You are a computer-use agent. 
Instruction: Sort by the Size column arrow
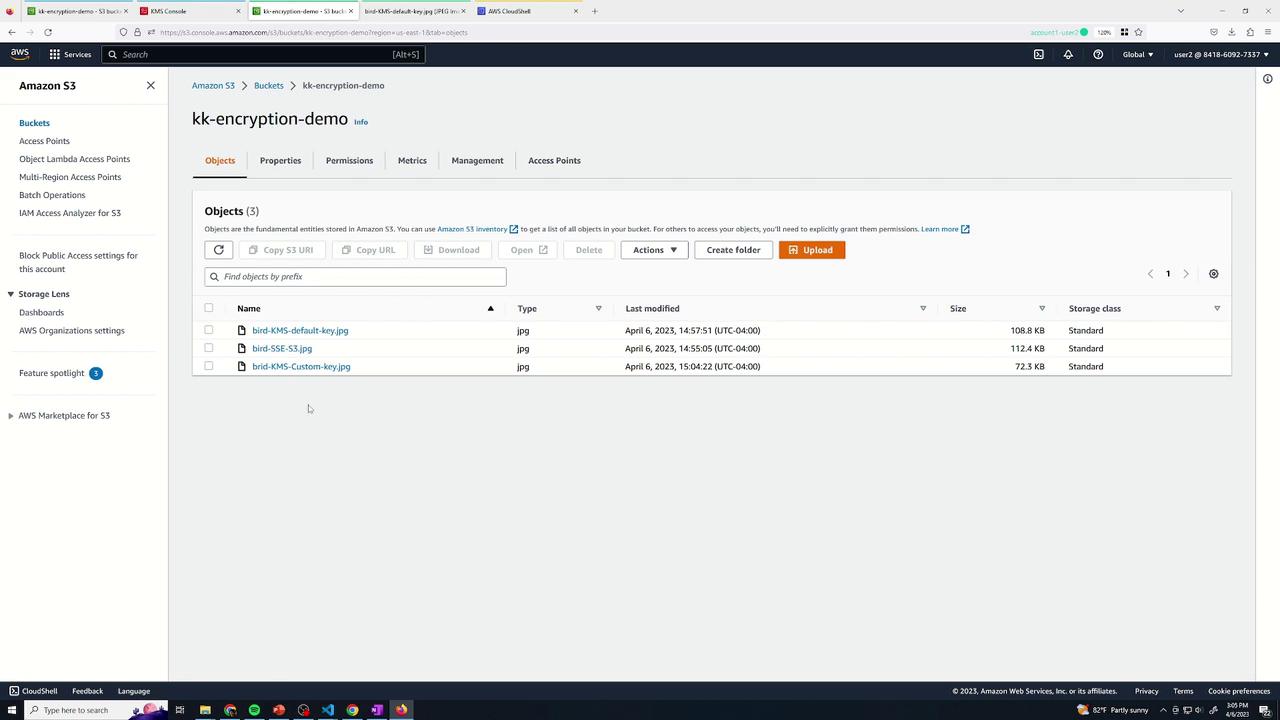pyautogui.click(x=1042, y=308)
